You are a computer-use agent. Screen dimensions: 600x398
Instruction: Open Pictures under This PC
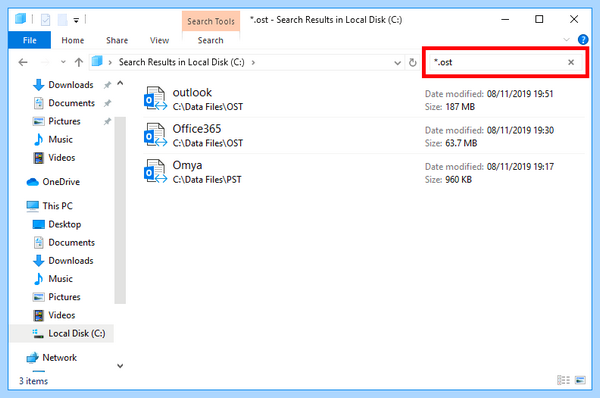click(57, 297)
